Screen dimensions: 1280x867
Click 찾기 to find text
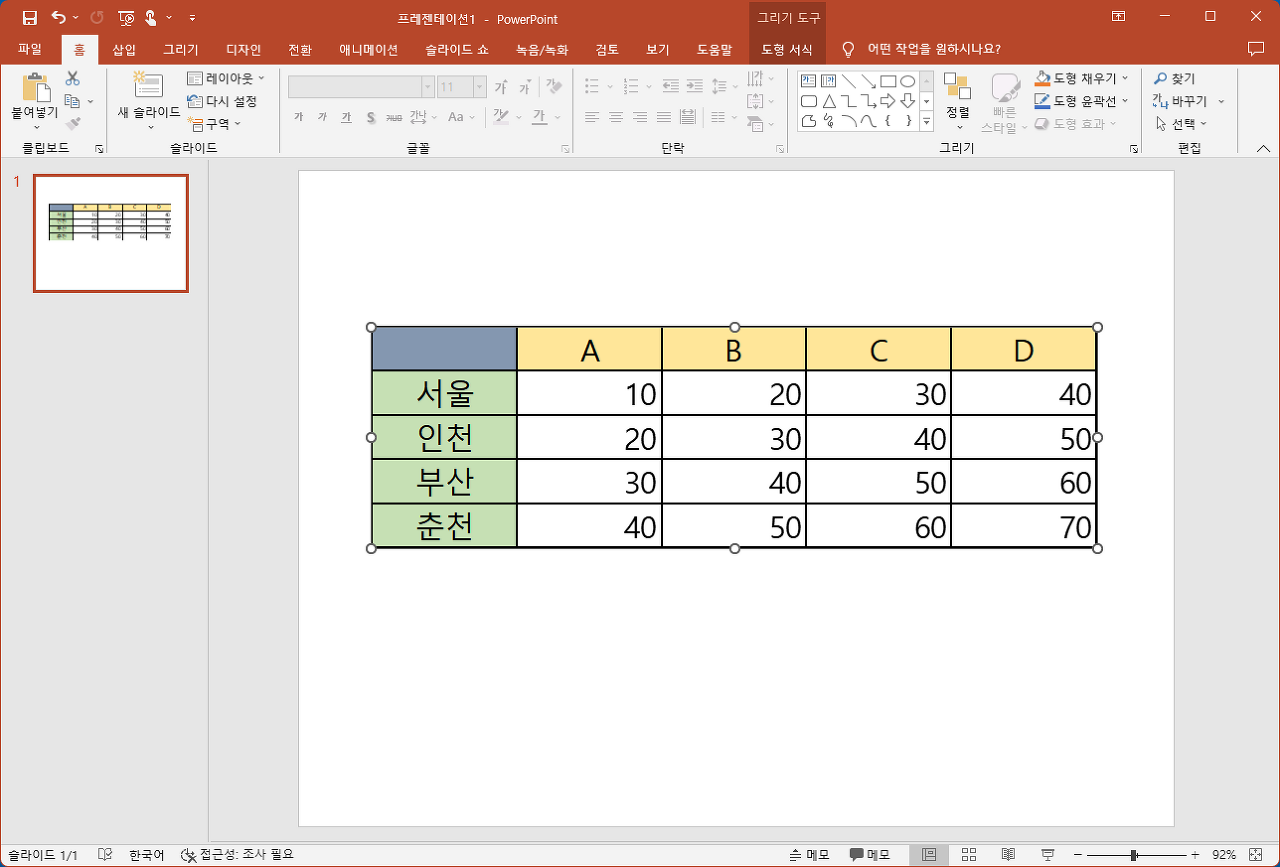pos(1175,78)
